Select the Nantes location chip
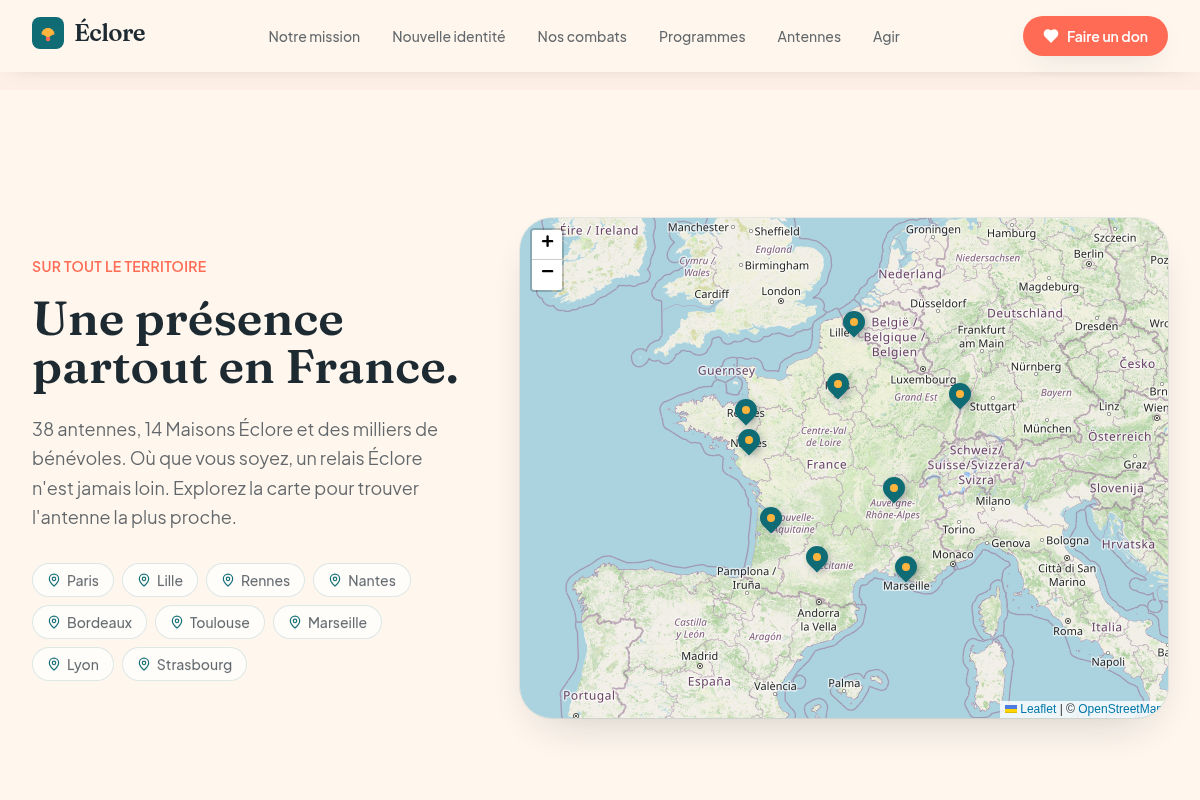 (x=362, y=580)
